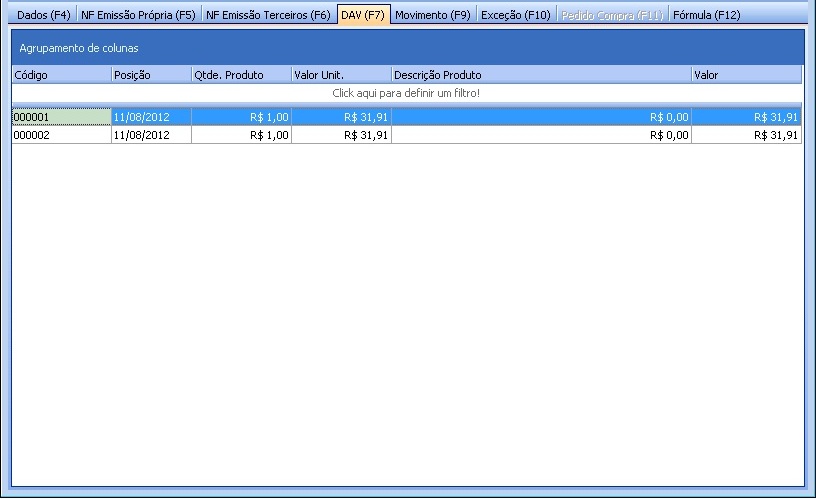The height and width of the screenshot is (499, 816).
Task: Click the Agrupamento de colunas grouping panel
Action: click(x=406, y=48)
